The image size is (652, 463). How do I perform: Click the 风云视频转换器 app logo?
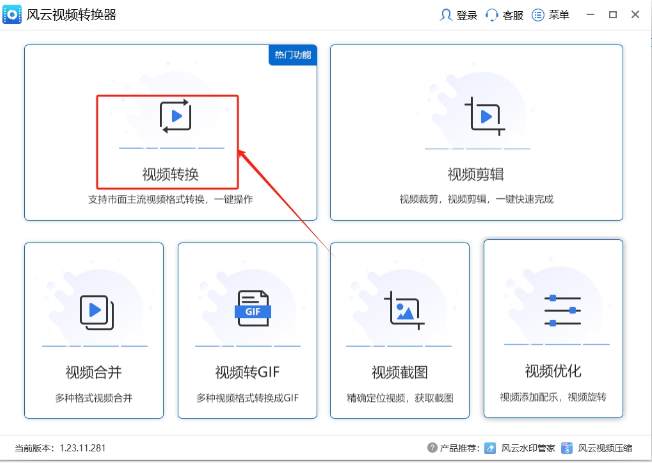12,15
